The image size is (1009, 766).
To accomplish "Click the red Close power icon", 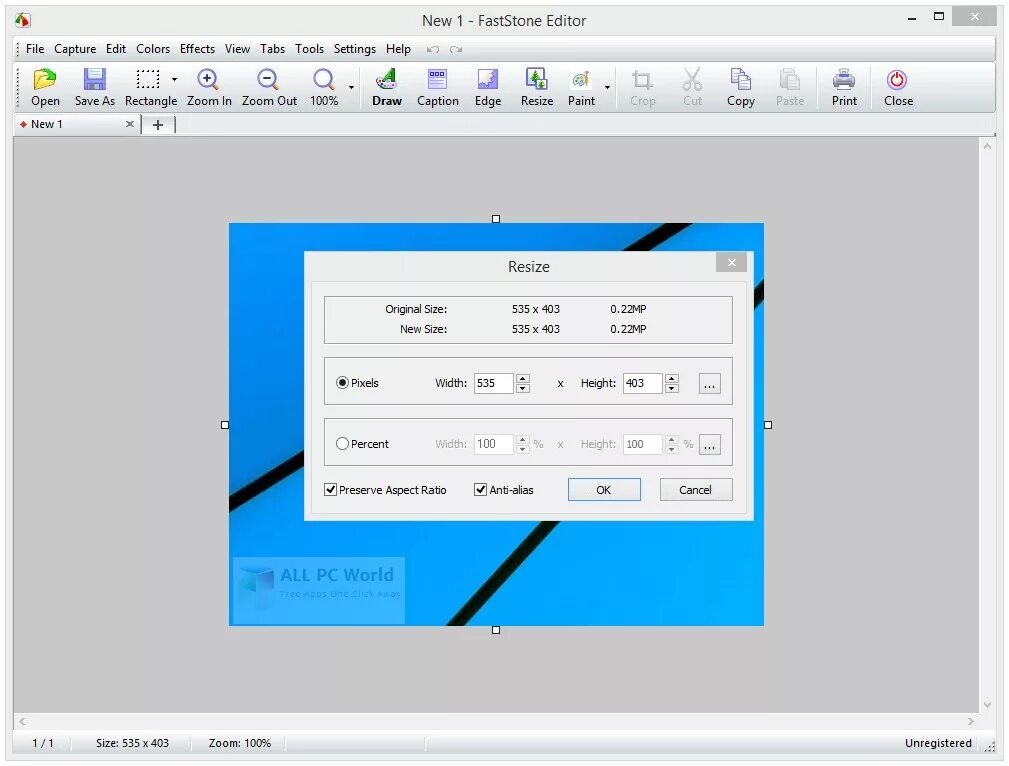I will 896,79.
